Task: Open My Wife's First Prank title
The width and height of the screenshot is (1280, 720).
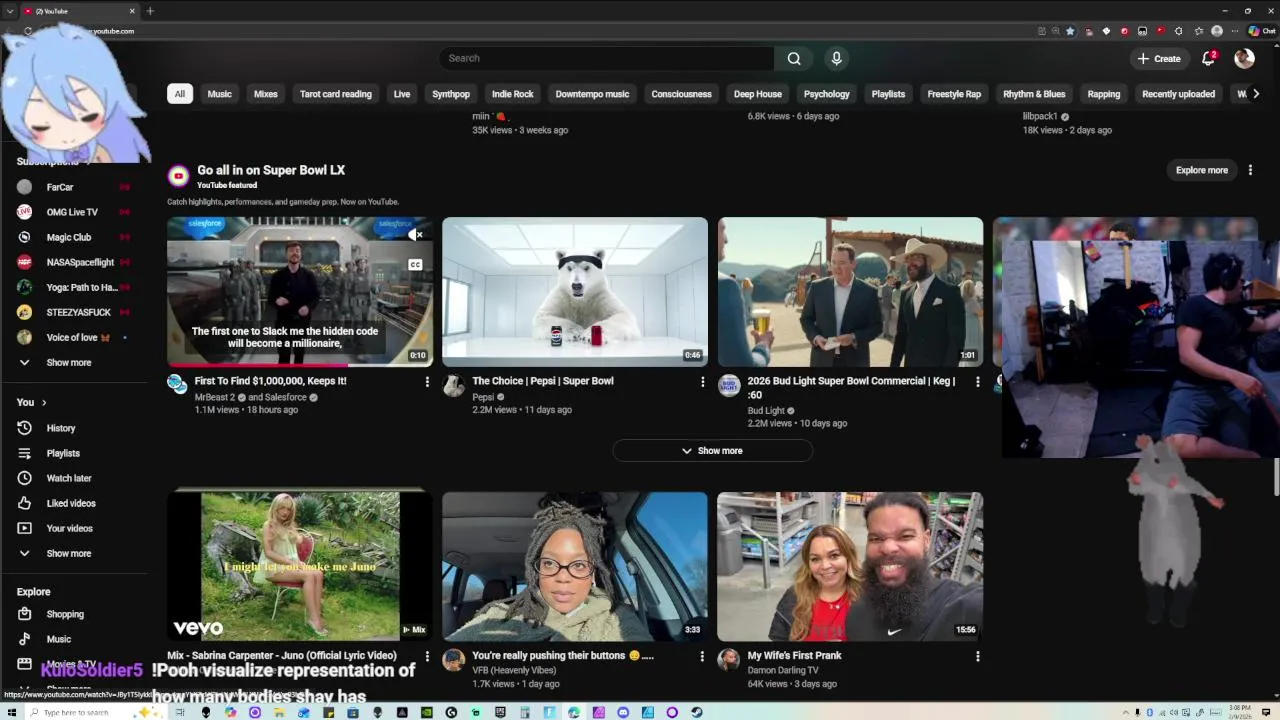Action: (794, 655)
